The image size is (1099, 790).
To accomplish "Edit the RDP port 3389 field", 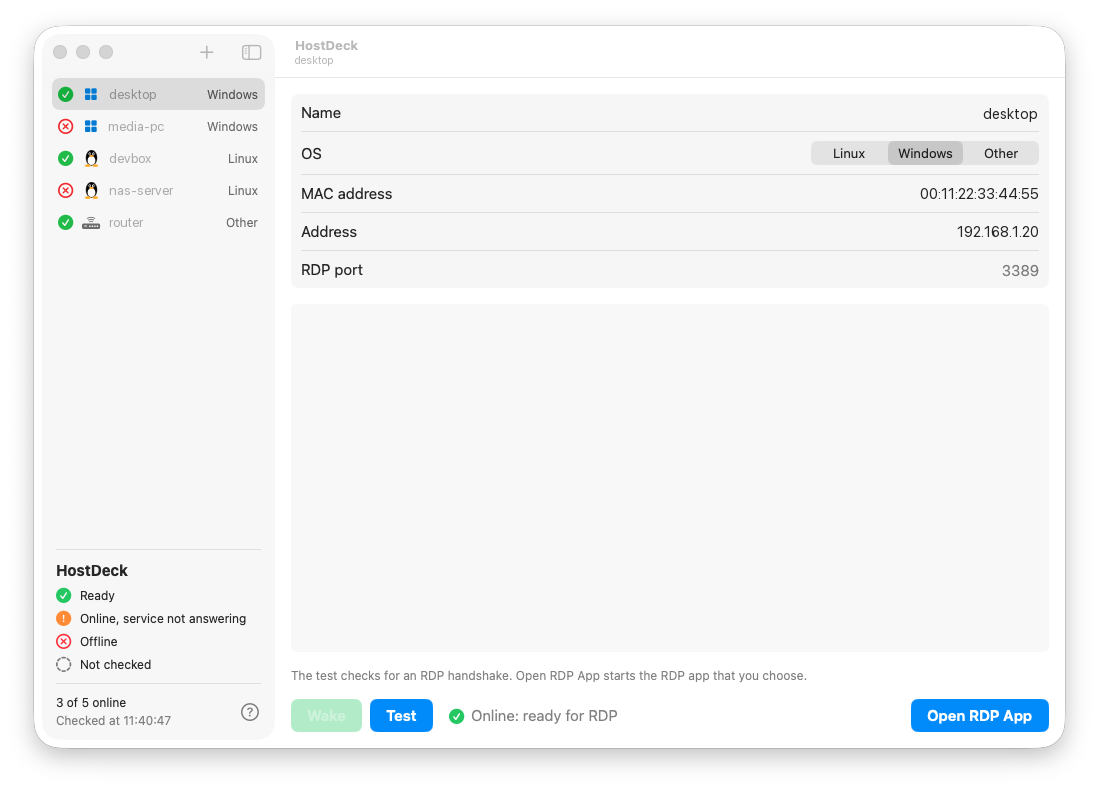I will [1020, 271].
